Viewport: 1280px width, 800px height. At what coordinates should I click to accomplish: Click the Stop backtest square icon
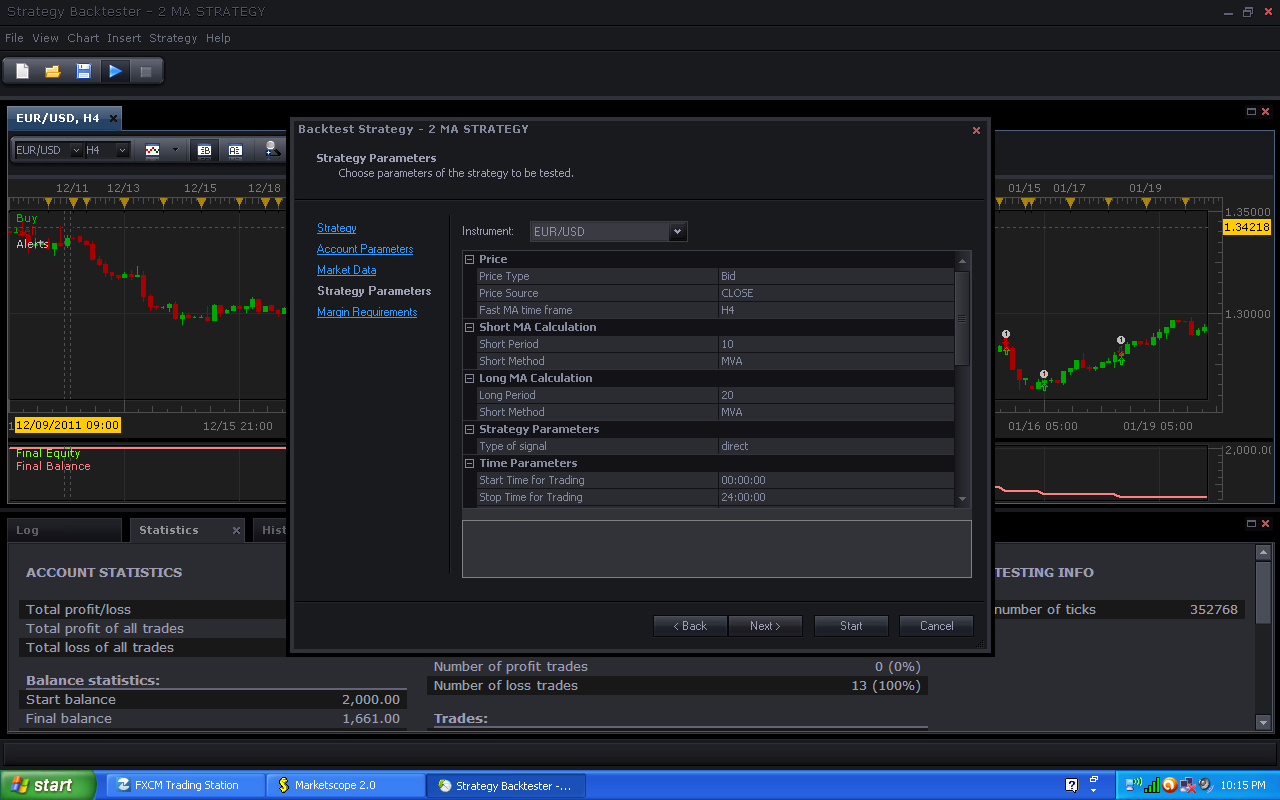click(x=146, y=71)
